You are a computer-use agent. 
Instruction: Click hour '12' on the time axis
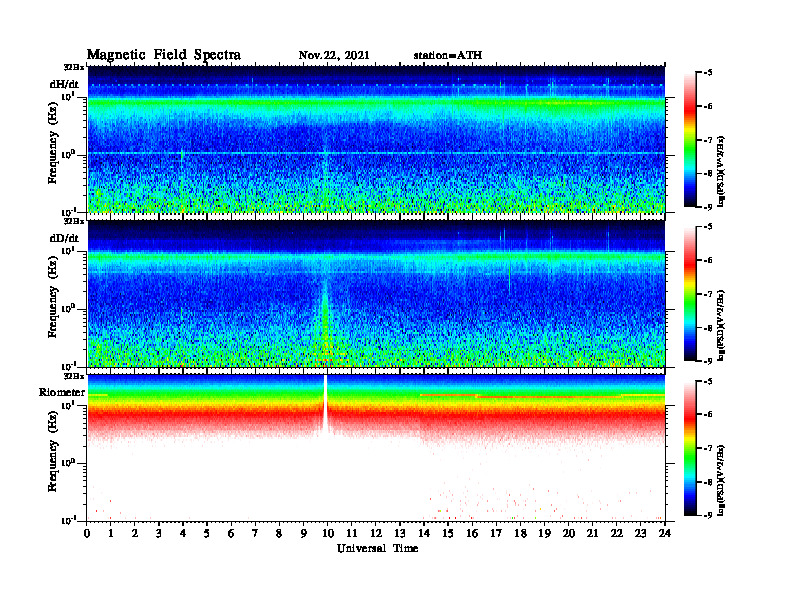(376, 533)
